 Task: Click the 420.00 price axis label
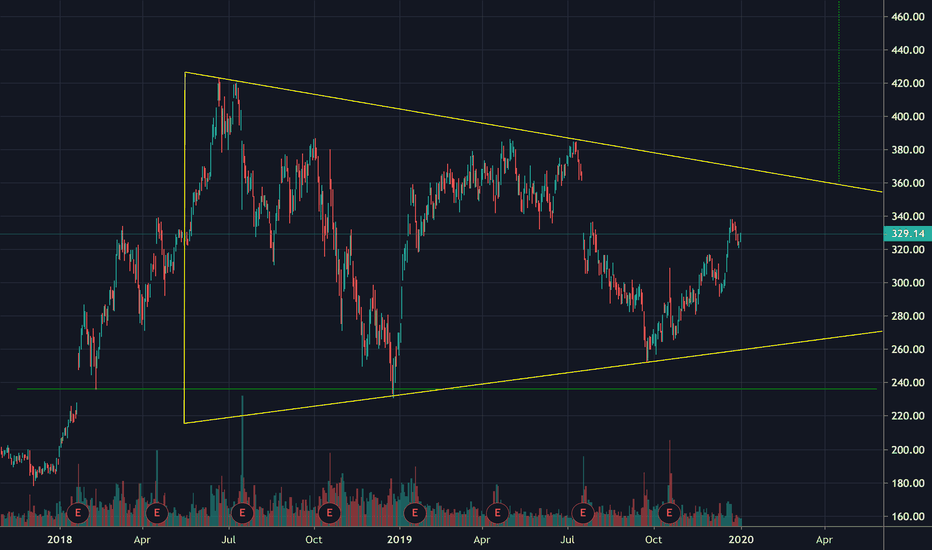point(908,83)
